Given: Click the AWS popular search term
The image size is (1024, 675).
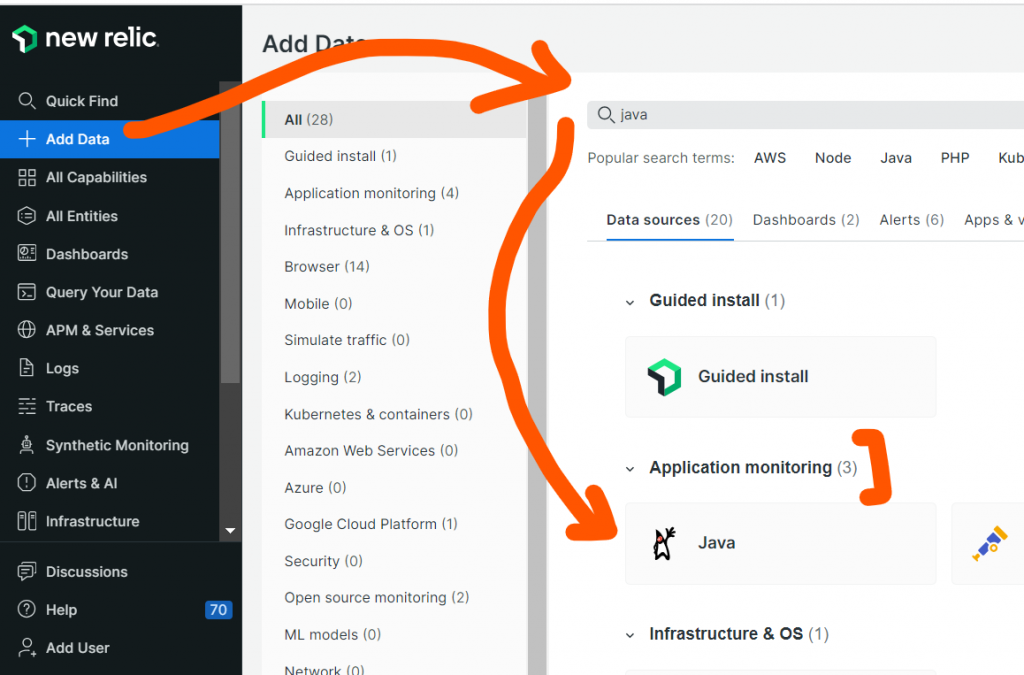Looking at the screenshot, I should pyautogui.click(x=769, y=158).
